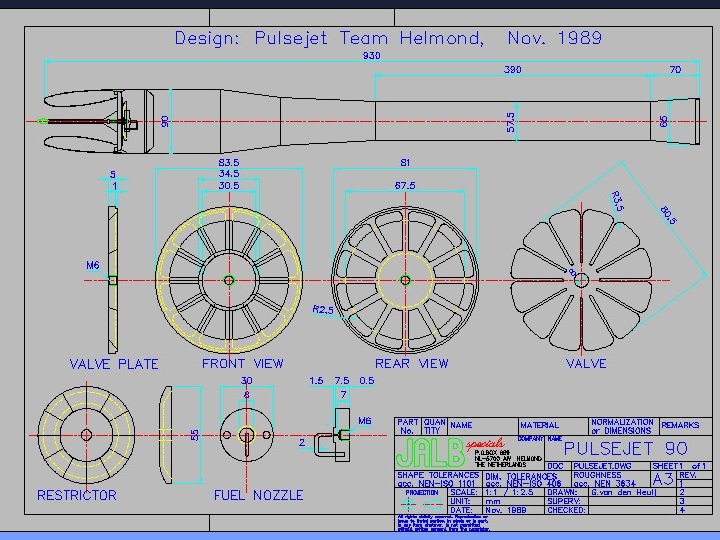Image resolution: width=720 pixels, height=540 pixels.
Task: Click the 'NORMALIZATION or DIMENSIONS' header
Action: [x=622, y=426]
